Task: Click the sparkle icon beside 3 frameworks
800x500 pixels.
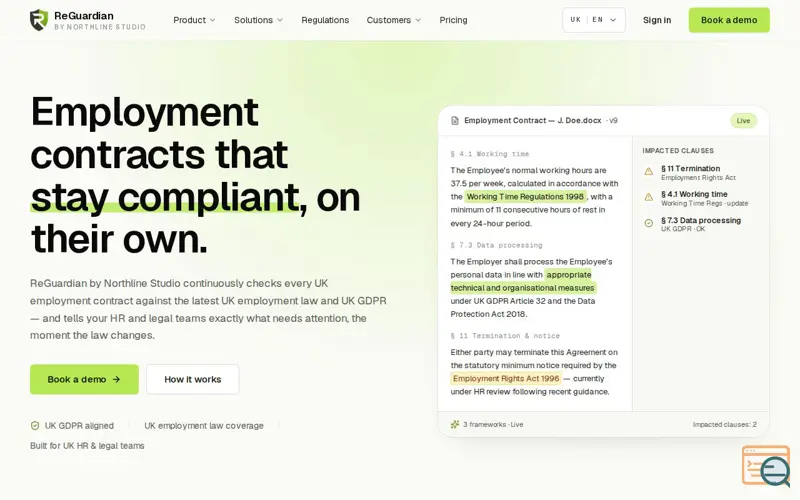Action: [455, 424]
